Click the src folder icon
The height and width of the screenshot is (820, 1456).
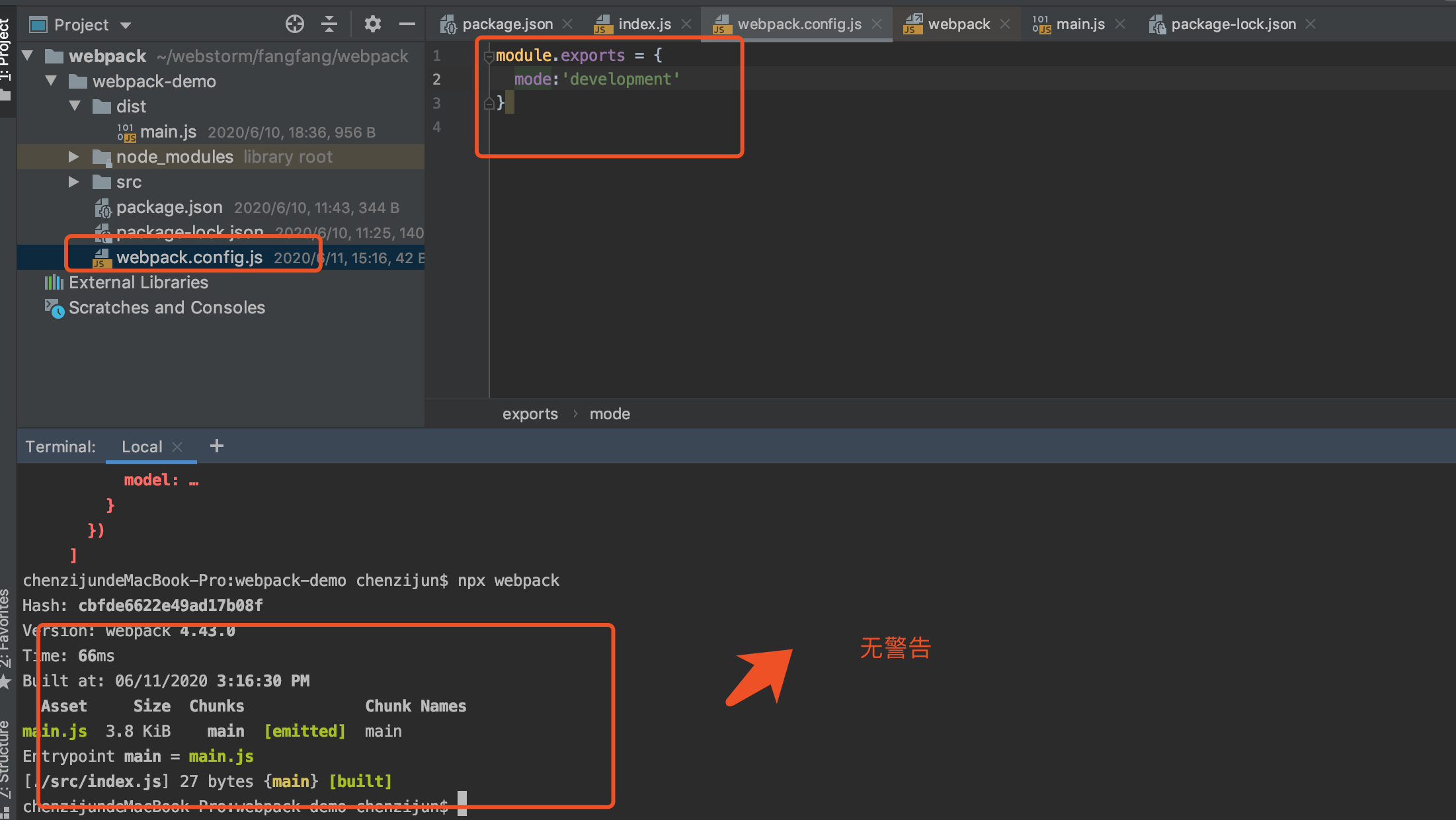pos(102,182)
